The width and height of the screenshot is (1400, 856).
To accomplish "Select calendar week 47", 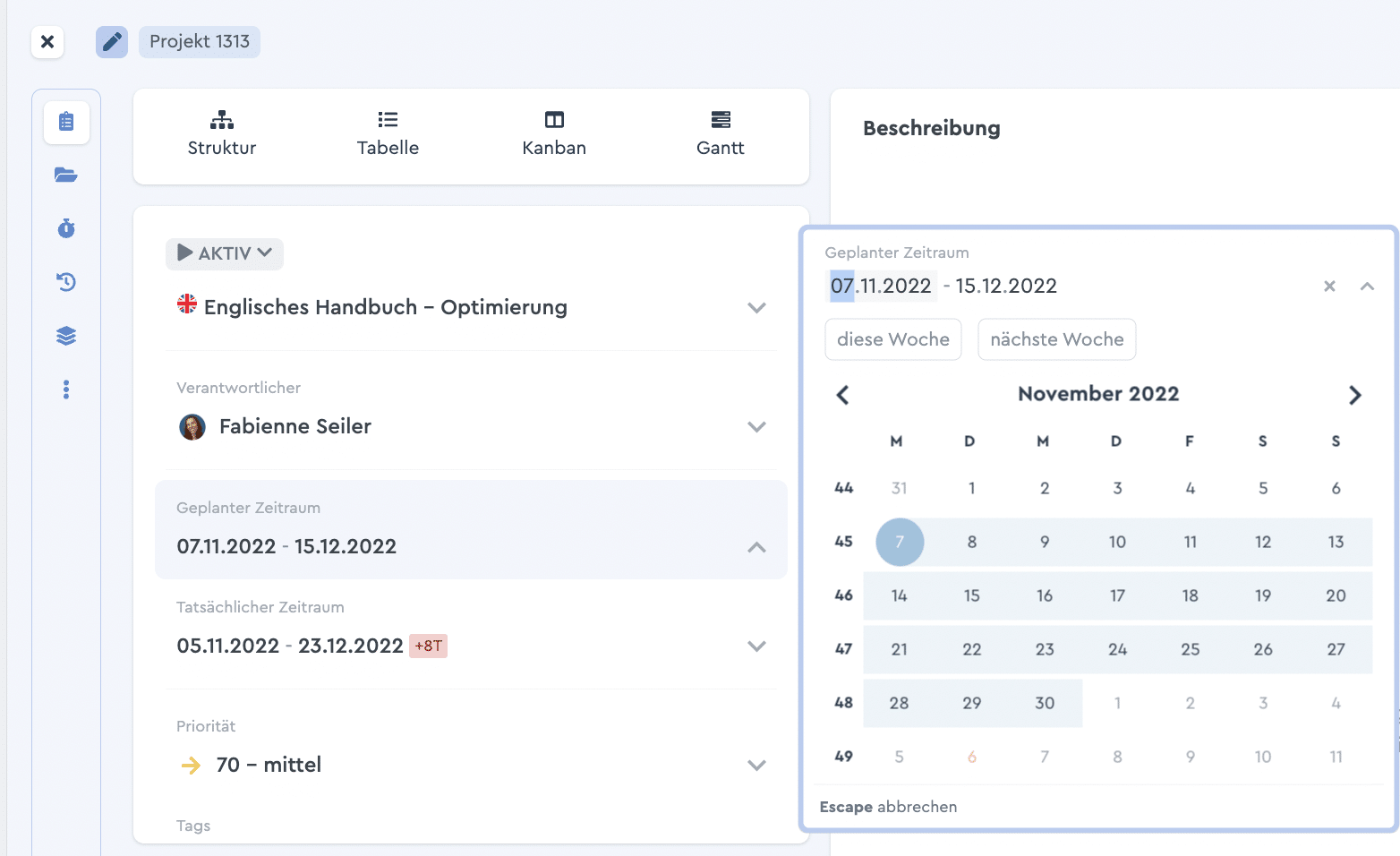I will click(843, 649).
